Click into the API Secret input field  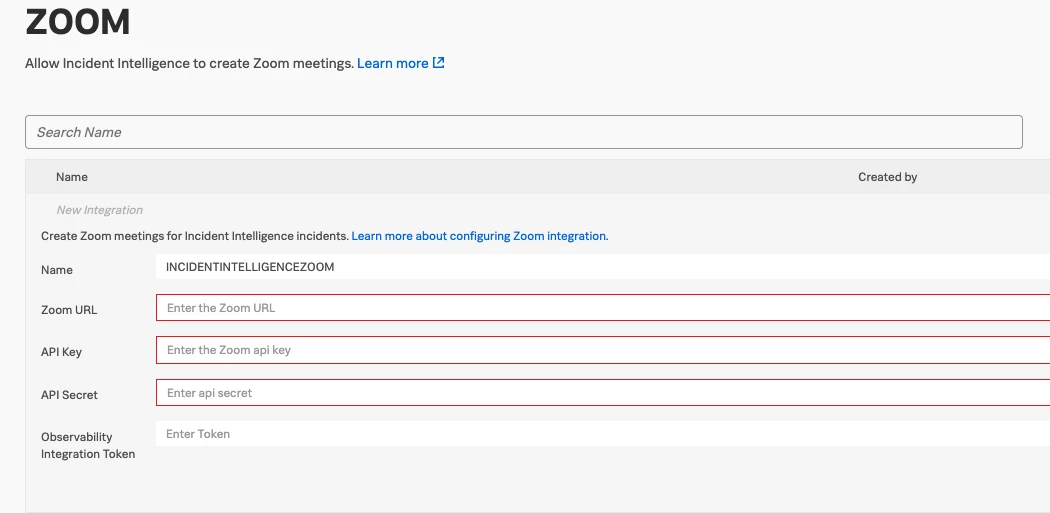[603, 392]
